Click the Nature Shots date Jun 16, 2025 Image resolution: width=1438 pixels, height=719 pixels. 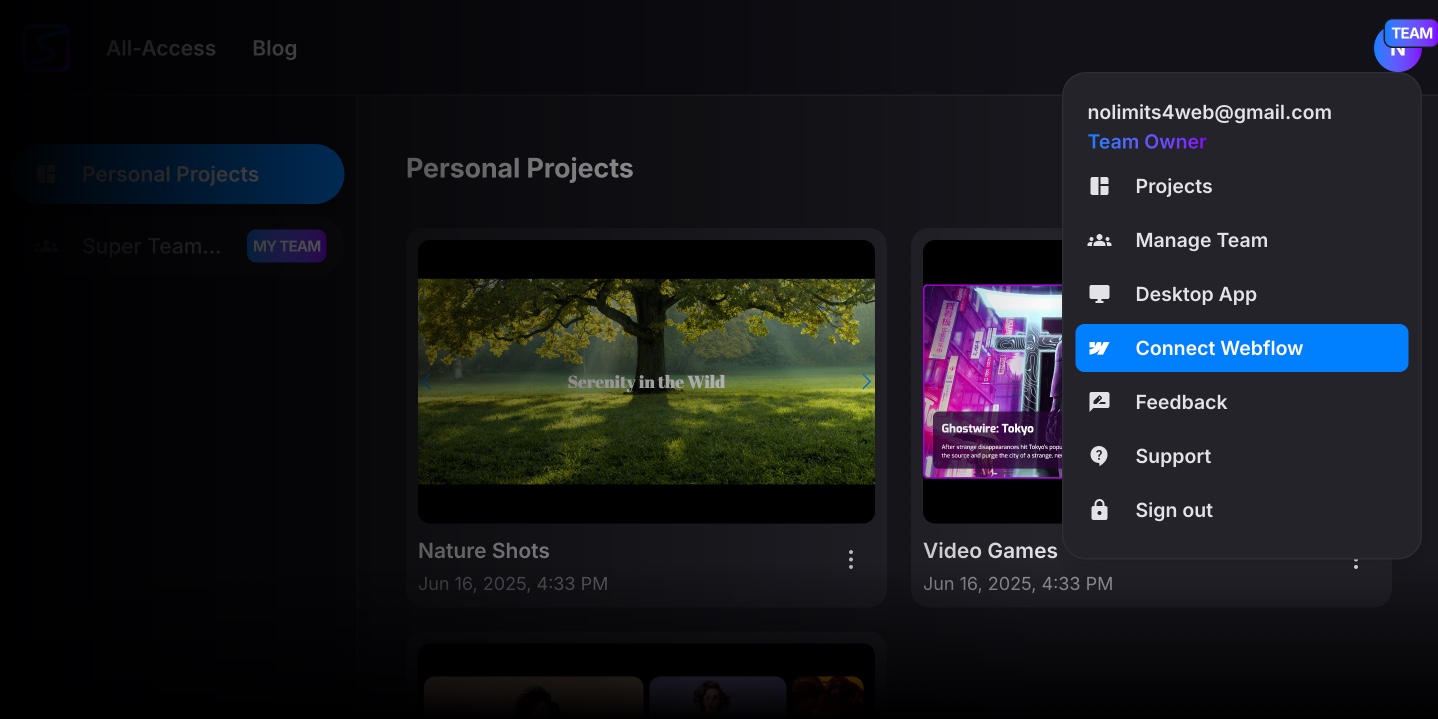click(x=513, y=583)
